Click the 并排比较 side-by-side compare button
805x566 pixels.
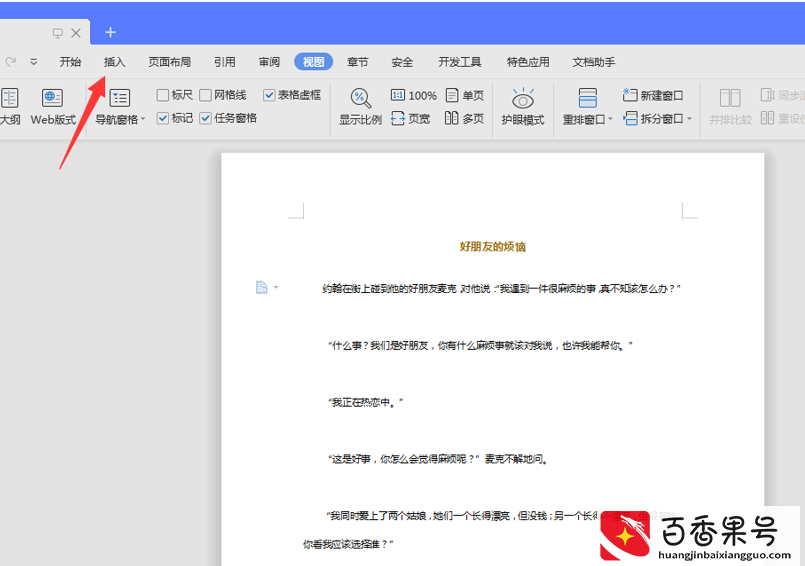(x=730, y=107)
